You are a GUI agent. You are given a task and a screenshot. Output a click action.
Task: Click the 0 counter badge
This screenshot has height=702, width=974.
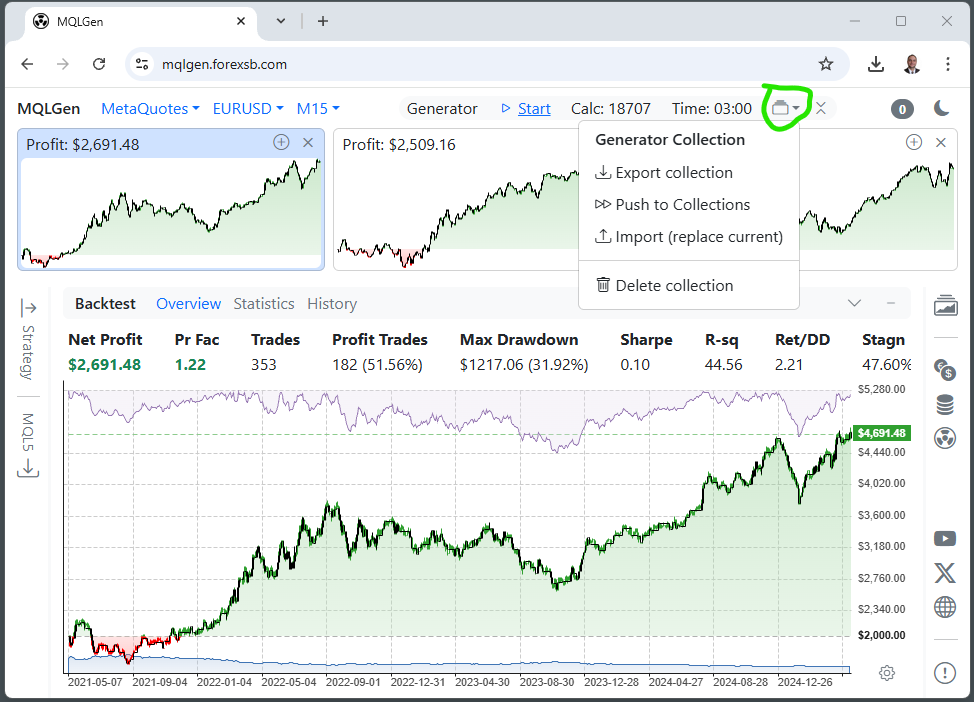coord(902,109)
